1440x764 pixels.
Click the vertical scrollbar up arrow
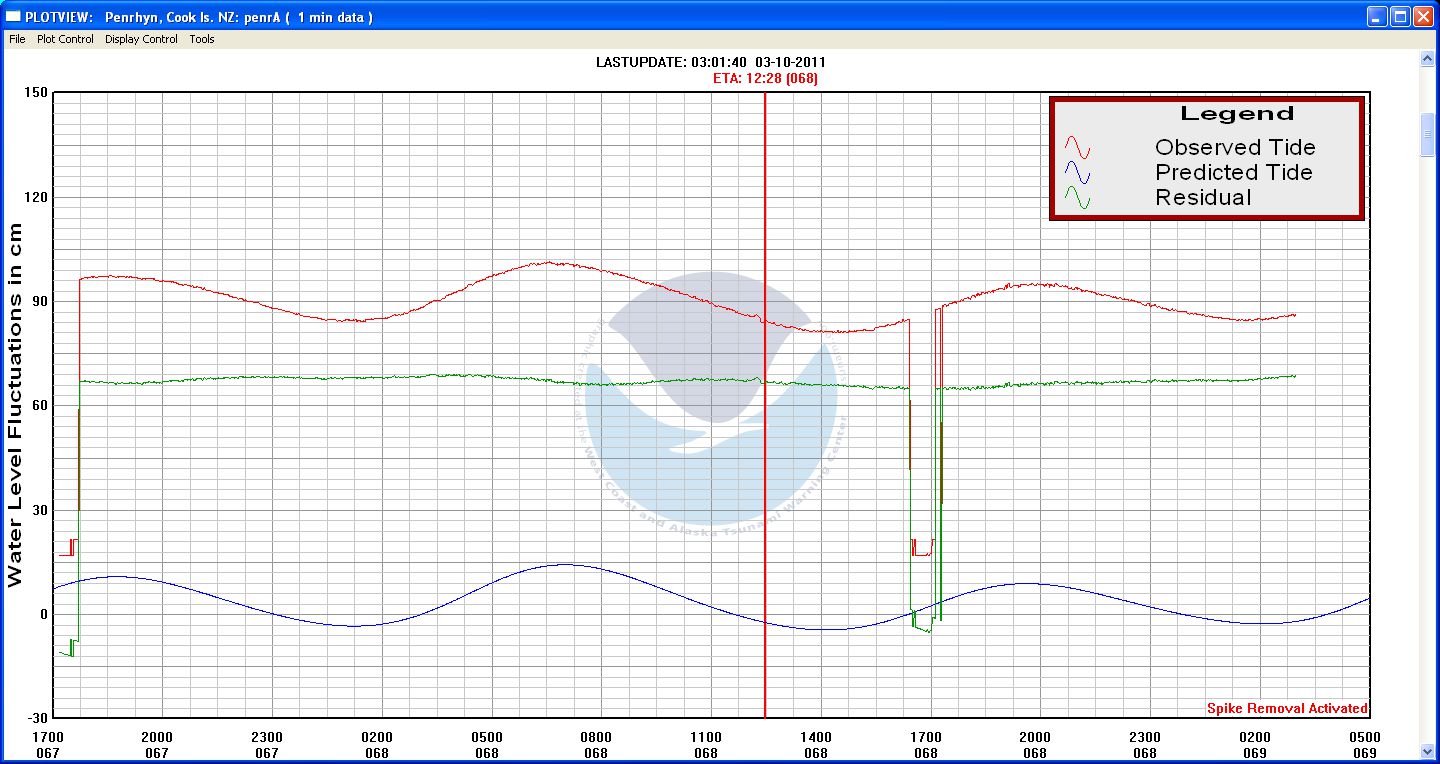point(1428,60)
